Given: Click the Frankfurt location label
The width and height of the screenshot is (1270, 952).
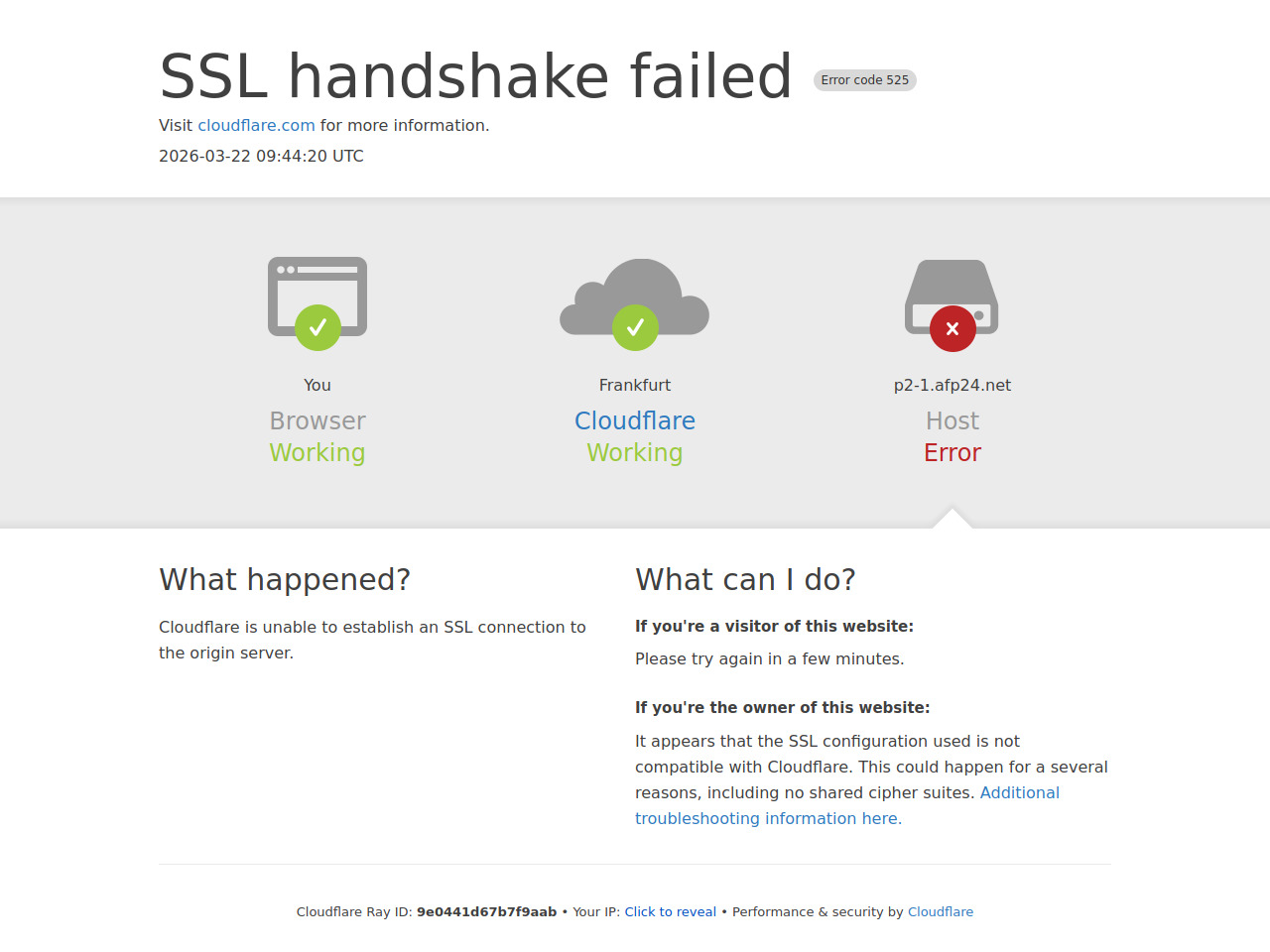Looking at the screenshot, I should point(635,386).
